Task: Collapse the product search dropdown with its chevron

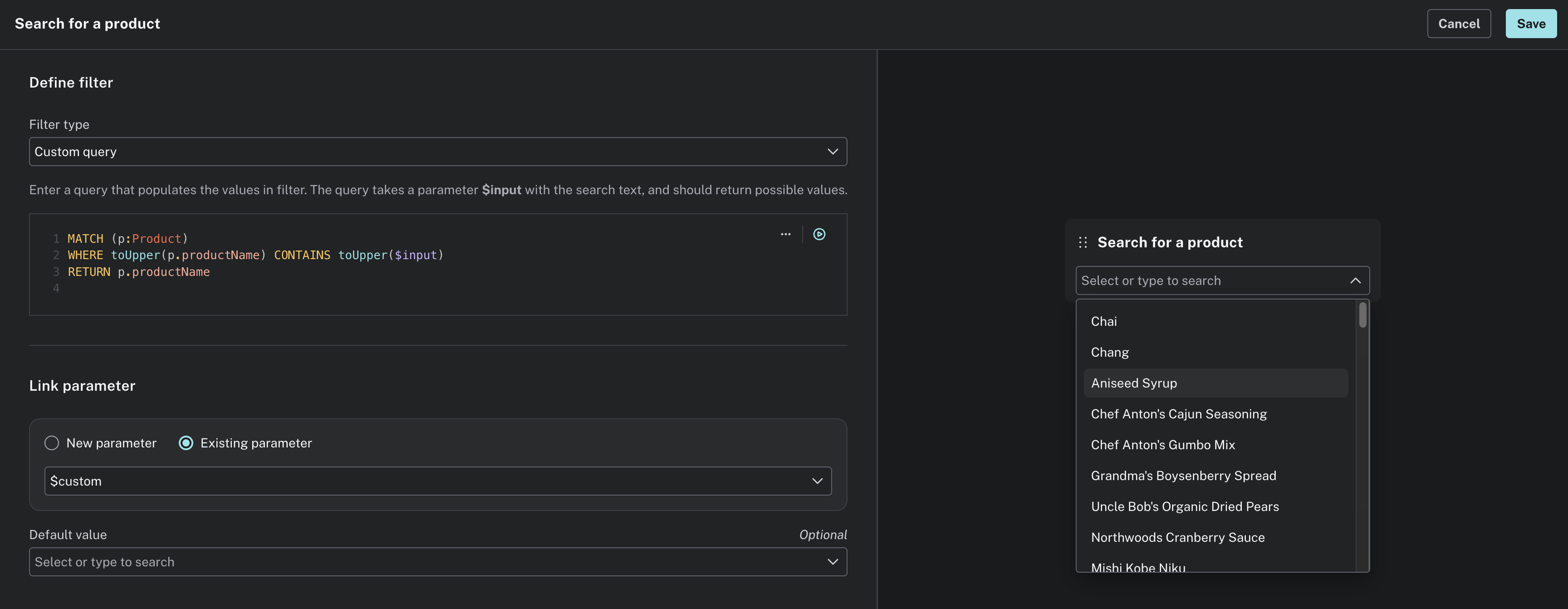Action: tap(1356, 281)
